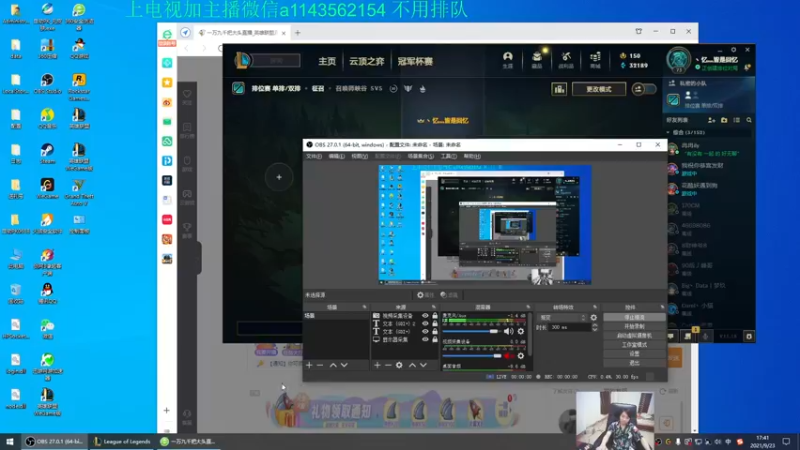This screenshot has width=800, height=450.
Task: Click League add friend icon
Action: click(711, 120)
